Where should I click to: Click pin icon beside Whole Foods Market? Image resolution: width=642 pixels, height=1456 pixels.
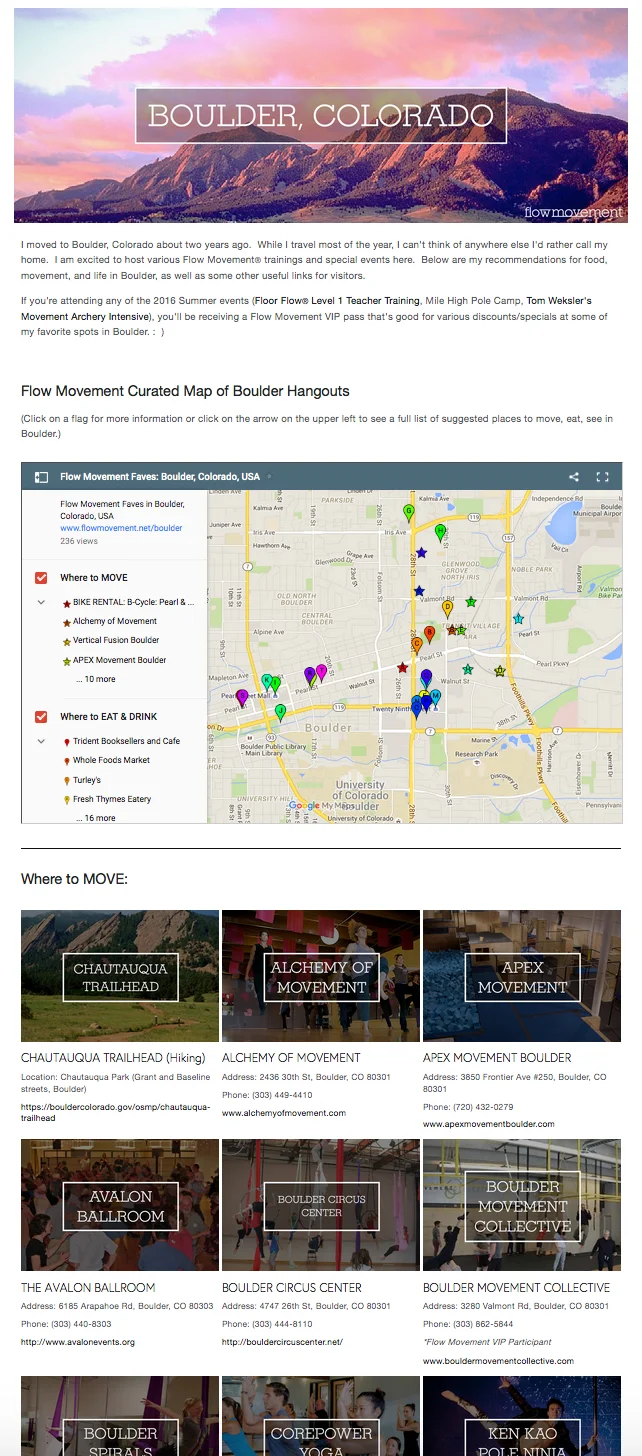pos(67,761)
